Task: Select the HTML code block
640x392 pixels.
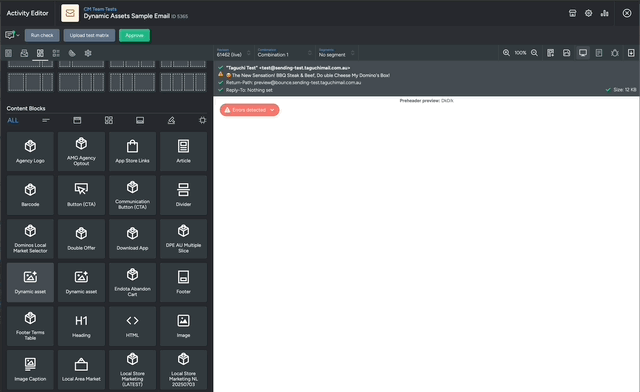Action: (x=132, y=326)
